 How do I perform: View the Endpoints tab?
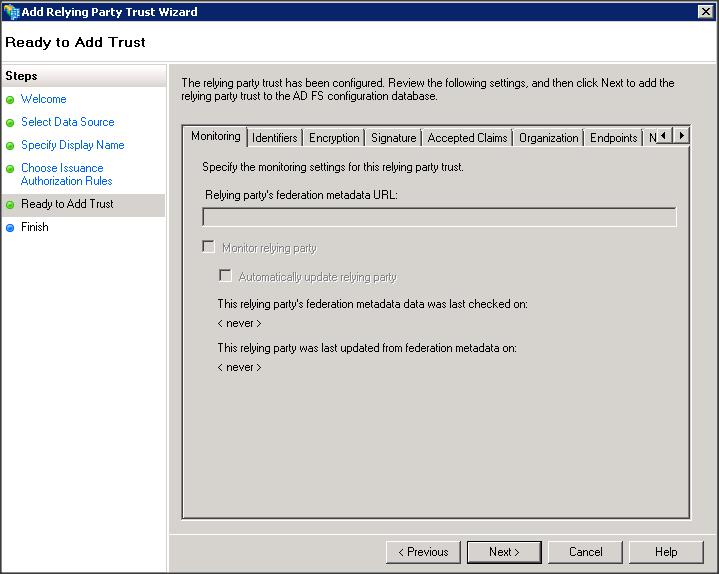(x=614, y=138)
